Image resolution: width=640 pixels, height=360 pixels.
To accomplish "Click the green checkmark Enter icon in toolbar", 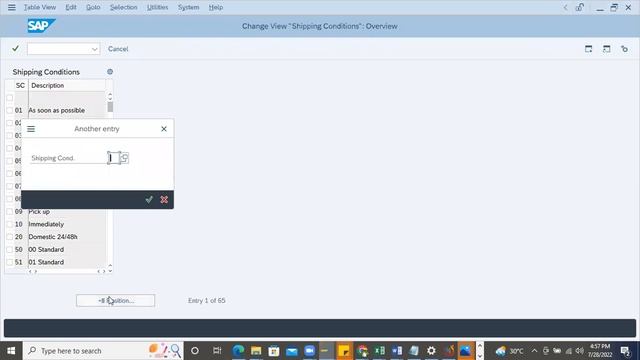I will (16, 49).
